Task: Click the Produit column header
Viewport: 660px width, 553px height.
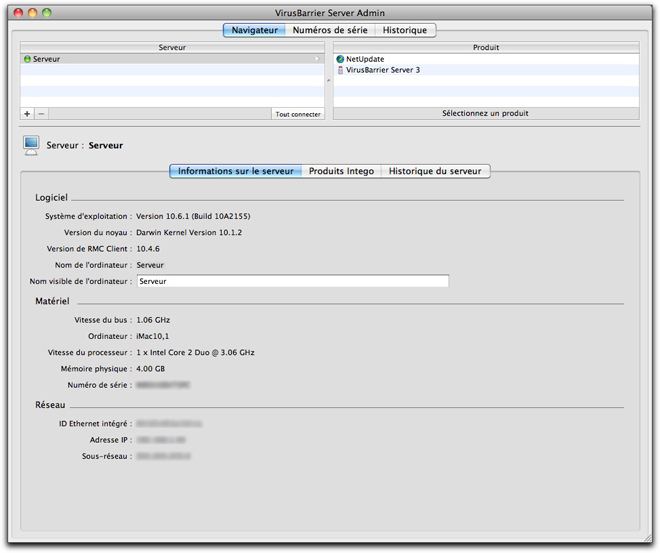Action: [x=486, y=48]
